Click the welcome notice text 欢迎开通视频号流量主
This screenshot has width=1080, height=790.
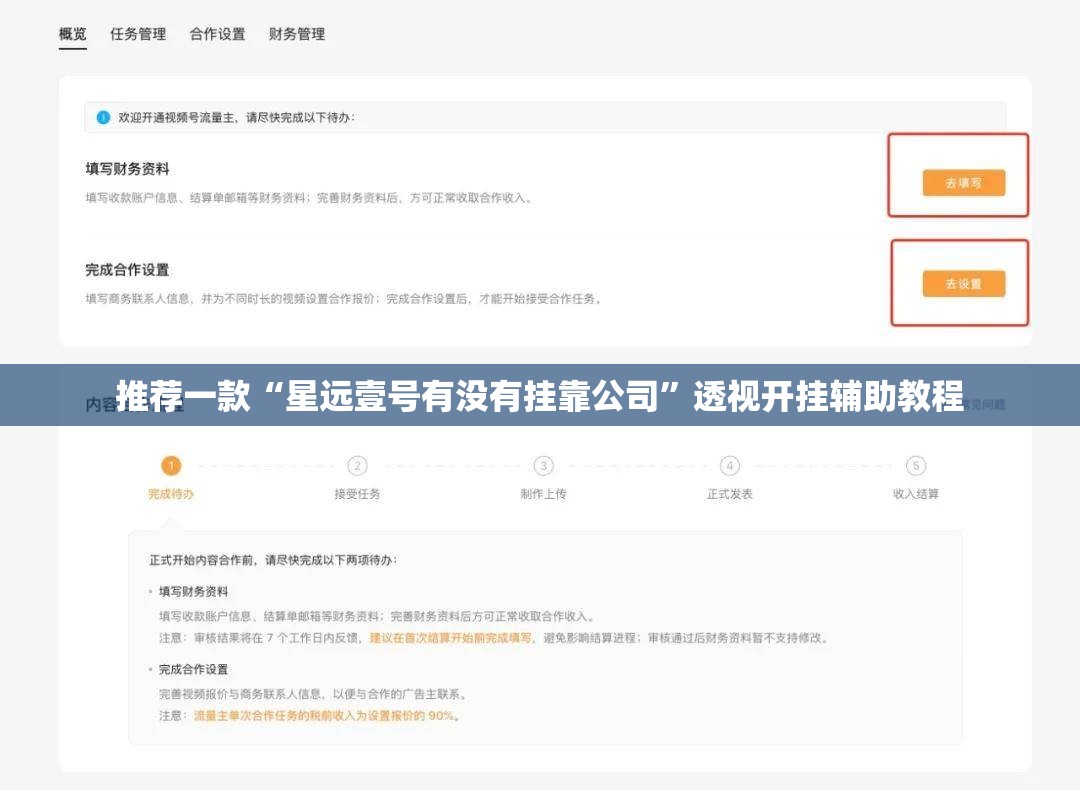click(x=236, y=117)
